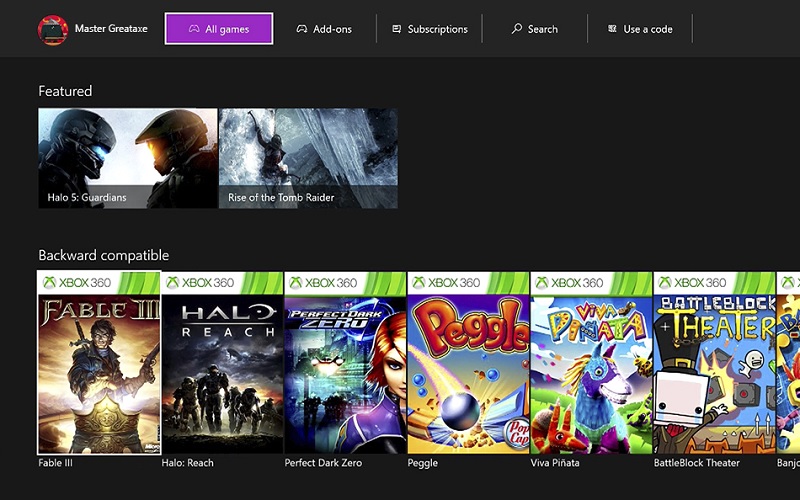Open the Add-ons tab
The image size is (800, 500).
pyautogui.click(x=324, y=29)
